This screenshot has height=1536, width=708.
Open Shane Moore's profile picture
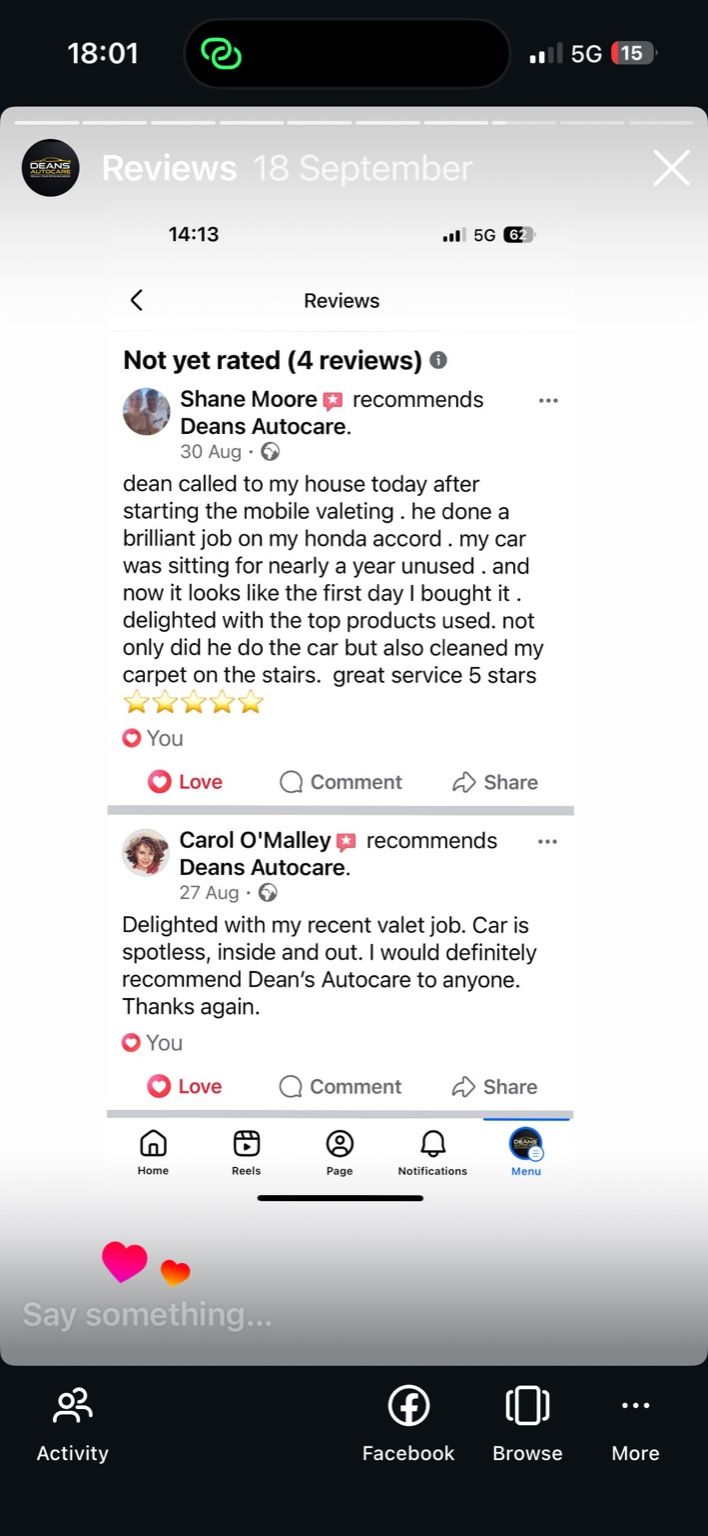(x=146, y=412)
